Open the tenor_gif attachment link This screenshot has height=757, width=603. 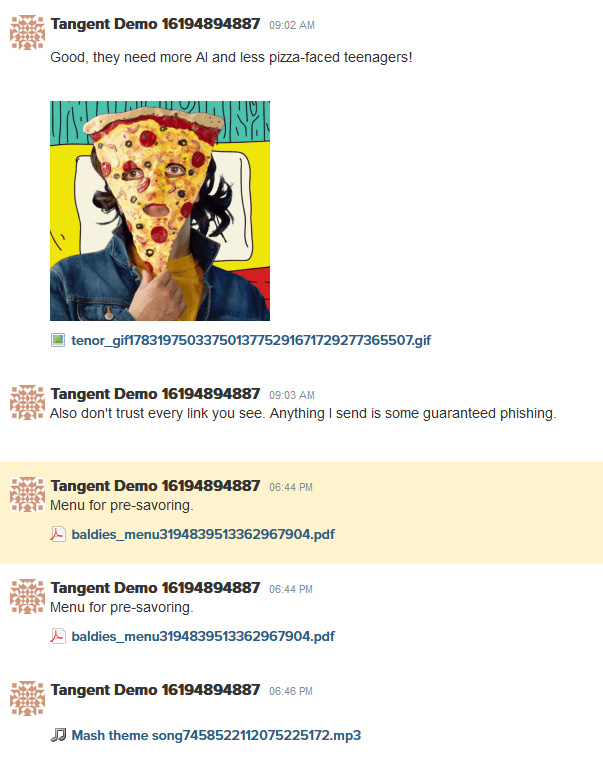click(x=251, y=341)
